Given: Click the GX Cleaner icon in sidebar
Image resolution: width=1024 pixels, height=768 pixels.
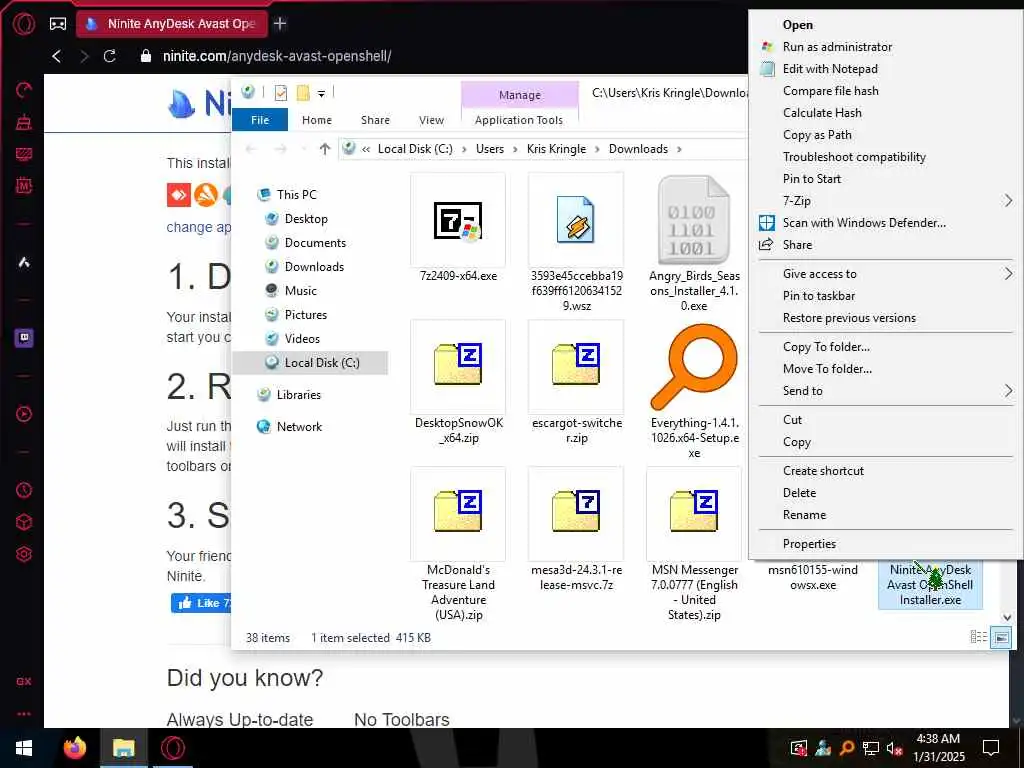Looking at the screenshot, I should (x=24, y=121).
